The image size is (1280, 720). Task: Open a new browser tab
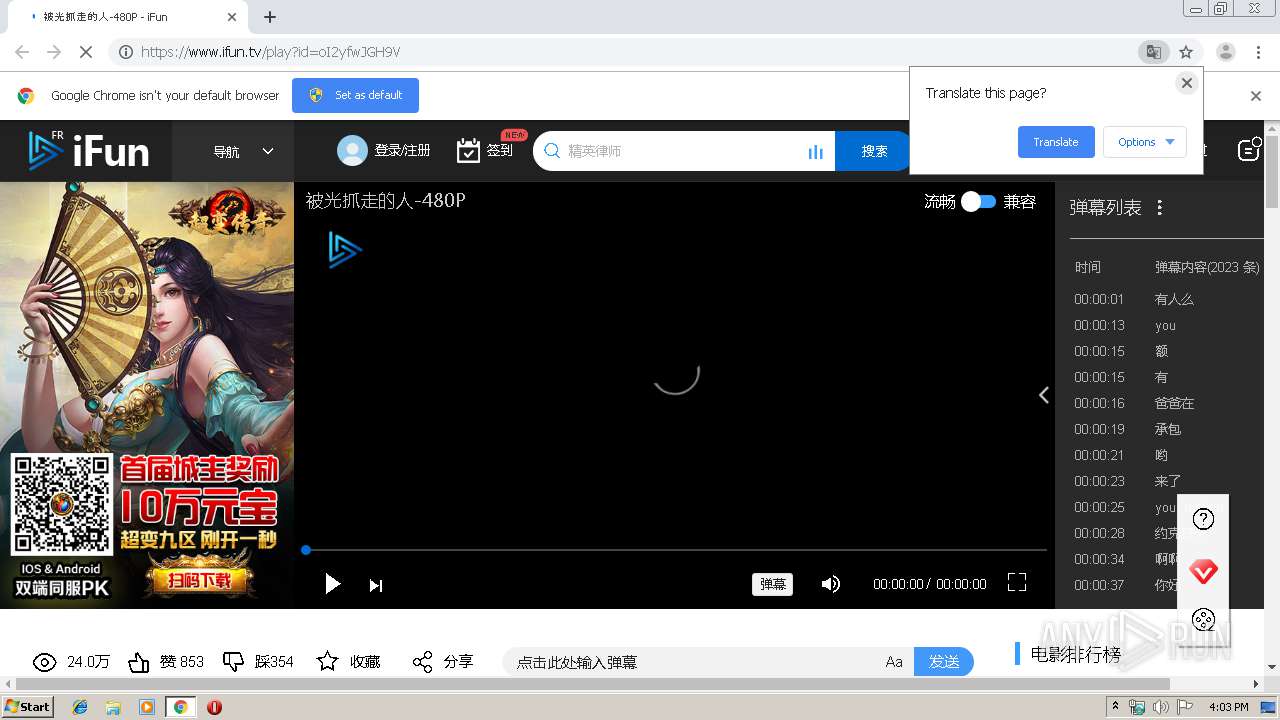point(270,17)
